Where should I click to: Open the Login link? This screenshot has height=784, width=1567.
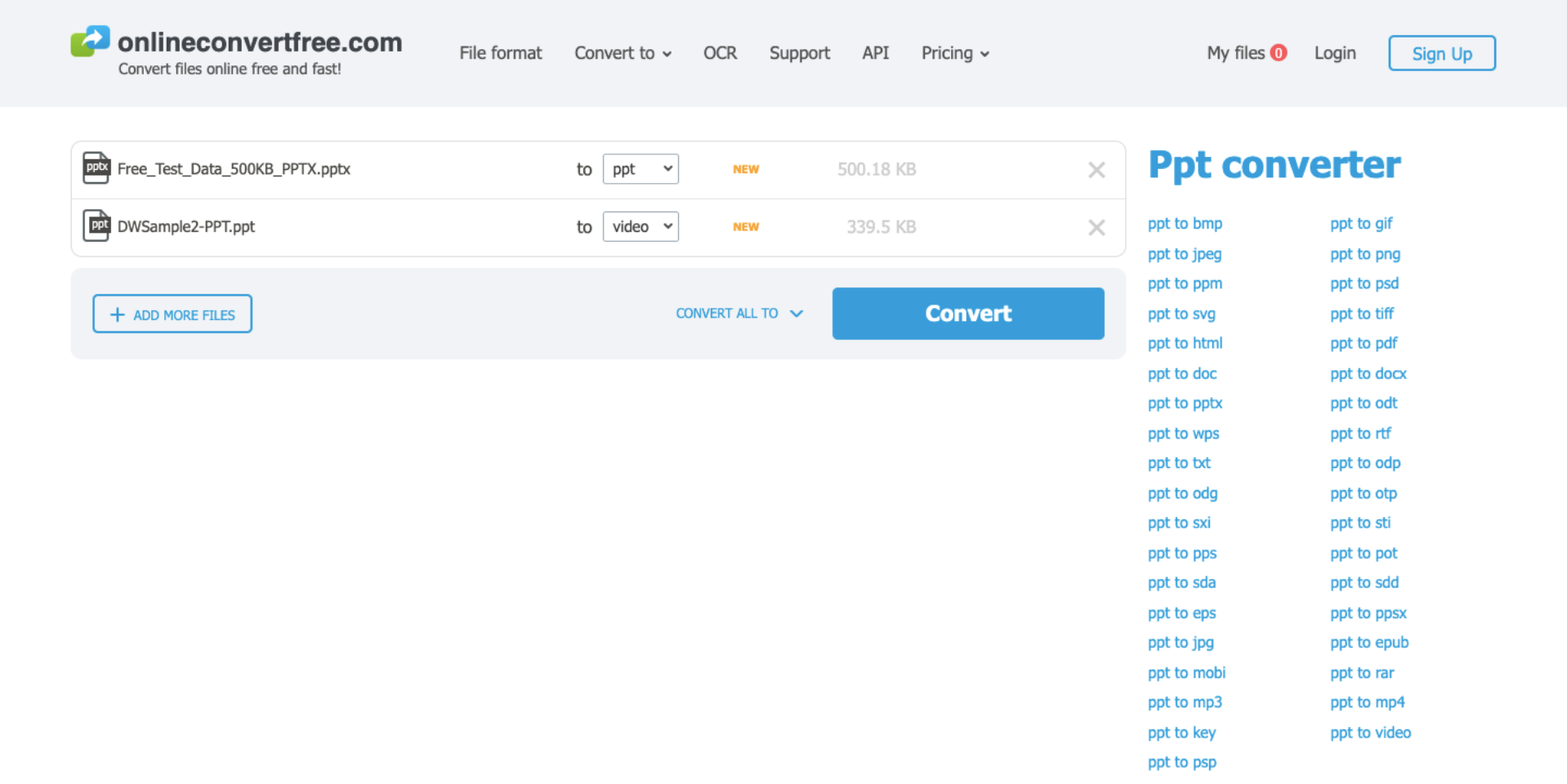tap(1334, 52)
